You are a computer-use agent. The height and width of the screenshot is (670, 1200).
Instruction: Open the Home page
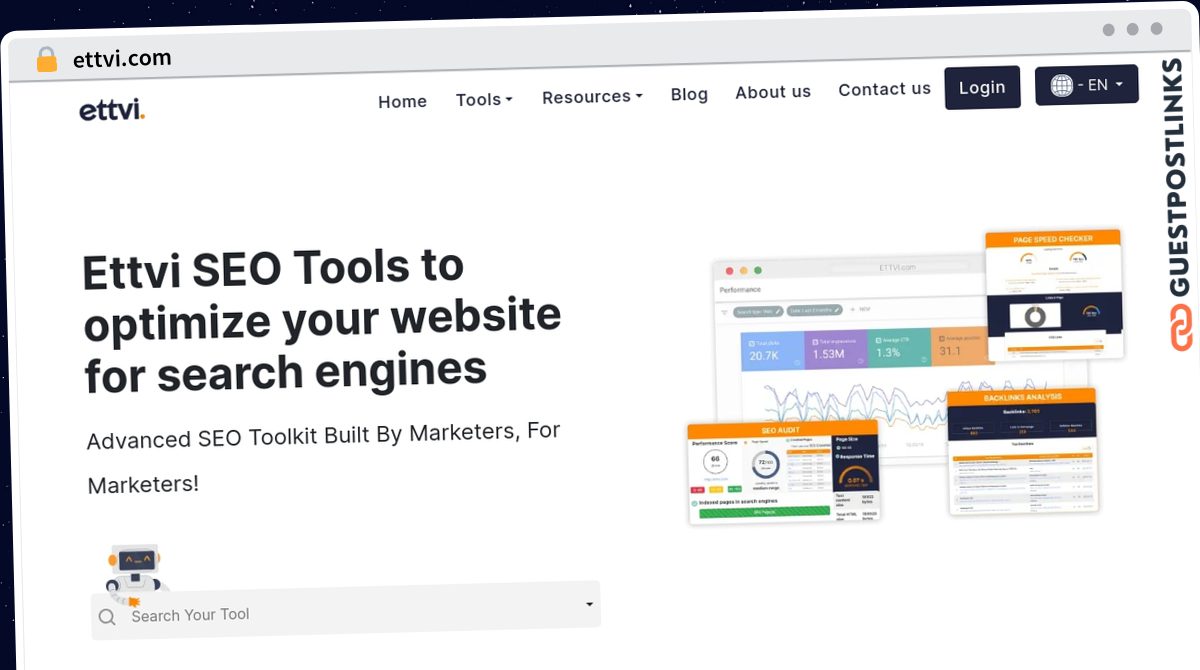tap(402, 101)
